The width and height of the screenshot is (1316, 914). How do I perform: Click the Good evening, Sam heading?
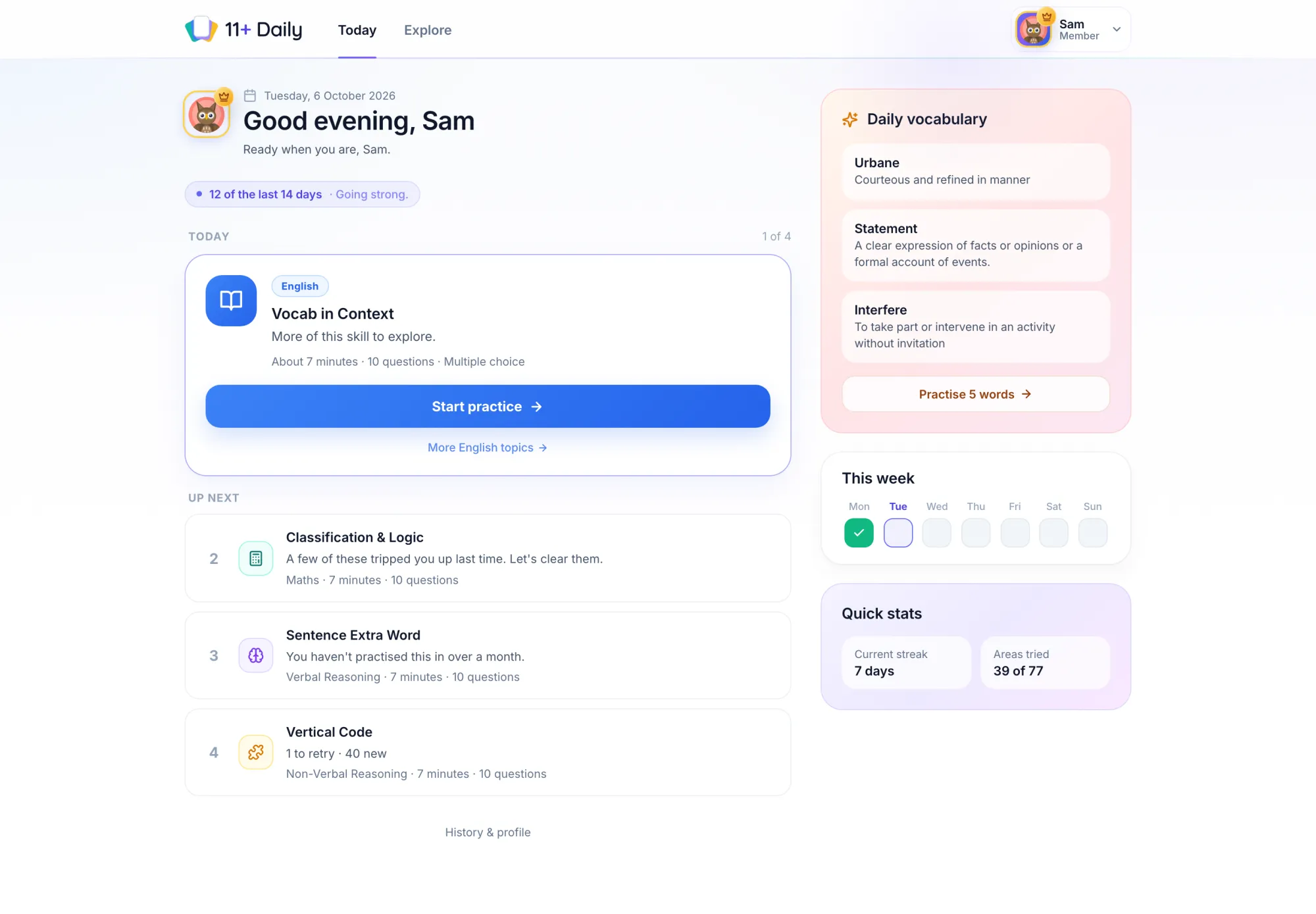[x=359, y=121]
